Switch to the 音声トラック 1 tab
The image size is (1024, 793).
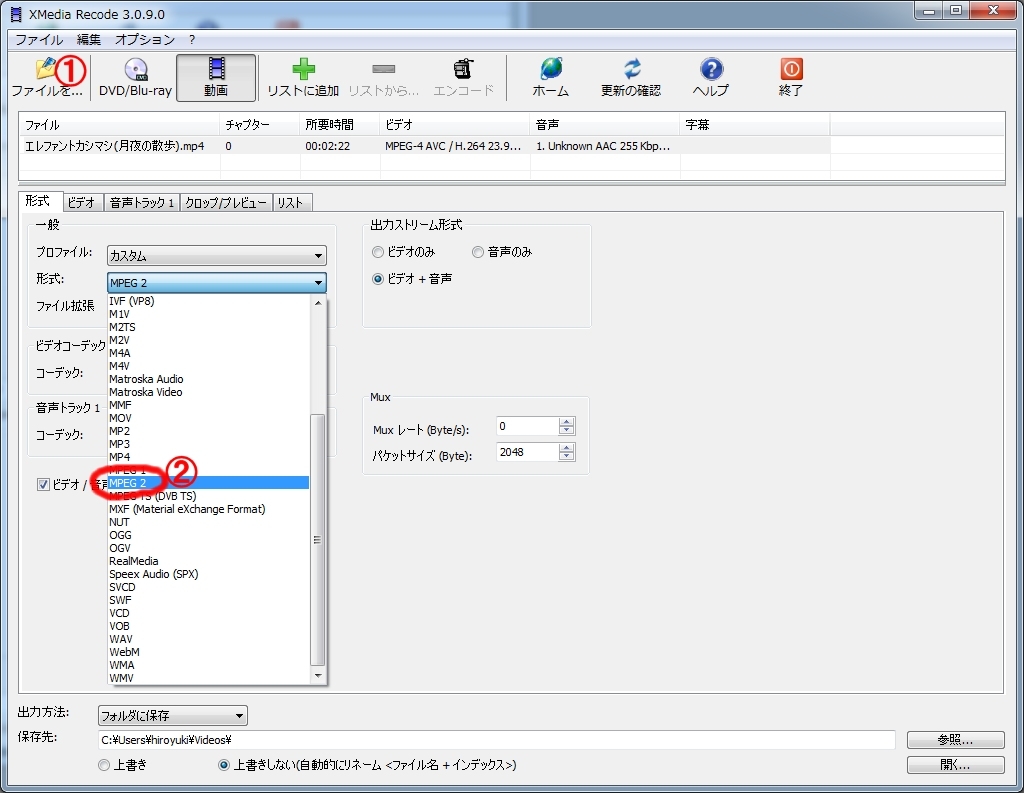coord(142,202)
